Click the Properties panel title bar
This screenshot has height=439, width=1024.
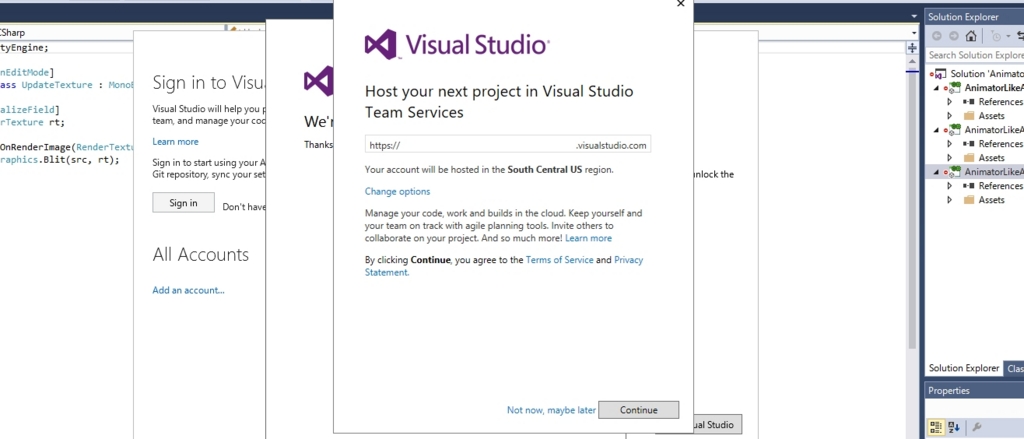974,391
